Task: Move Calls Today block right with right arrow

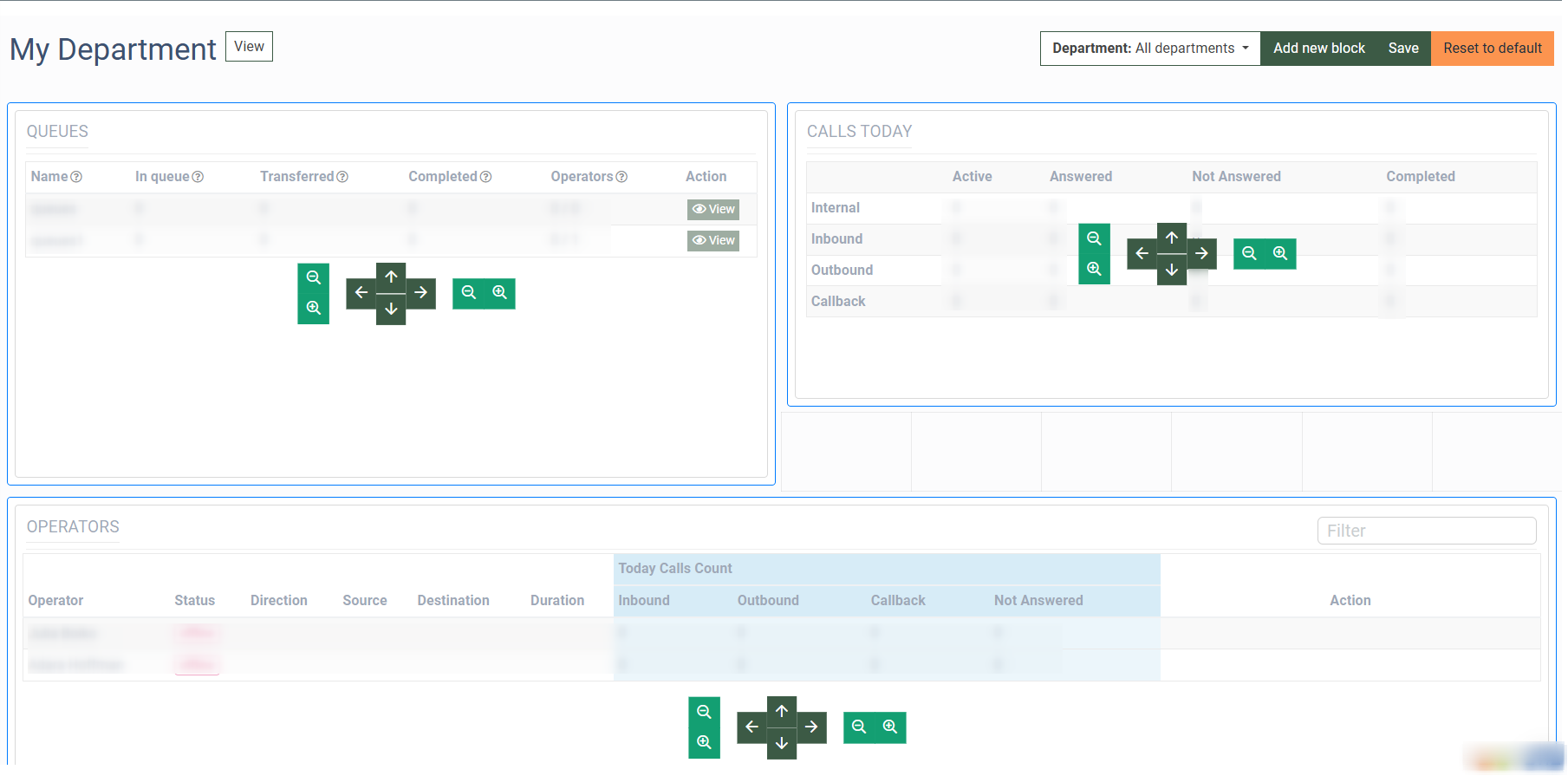Action: coord(1201,253)
